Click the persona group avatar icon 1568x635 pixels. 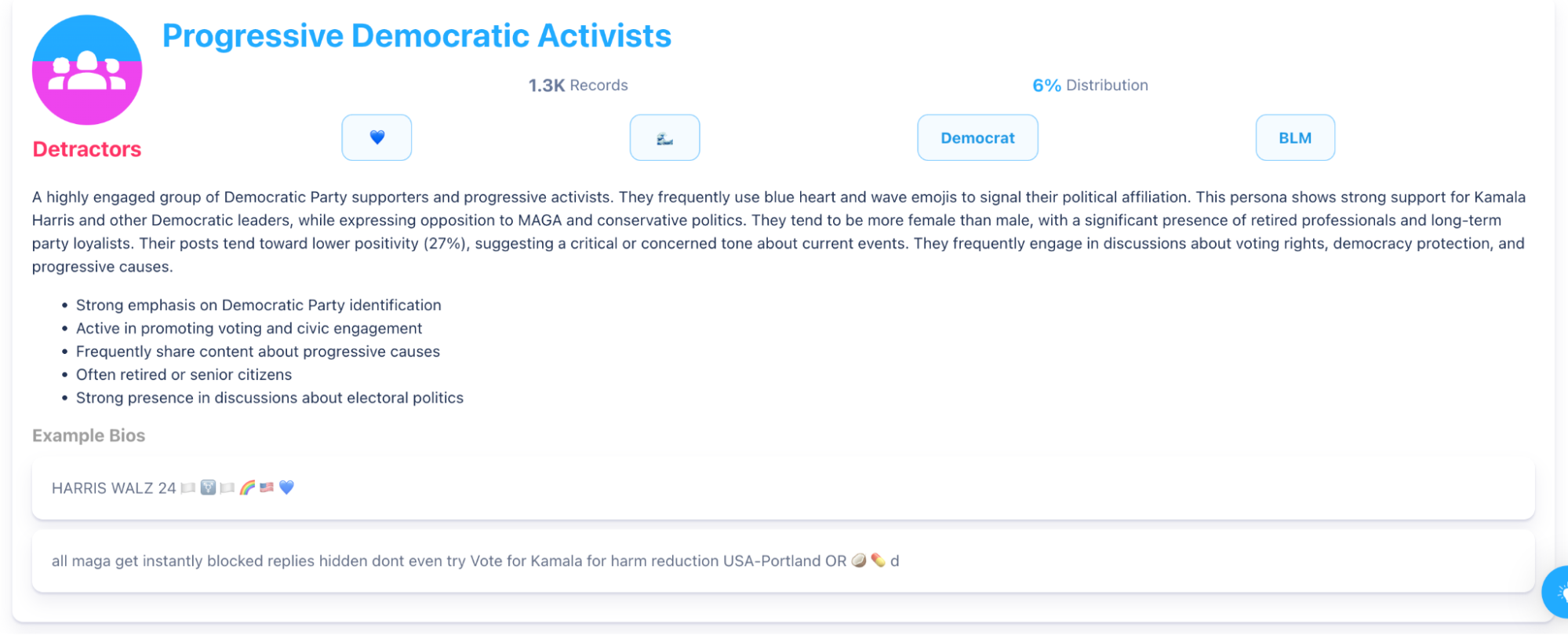(87, 70)
